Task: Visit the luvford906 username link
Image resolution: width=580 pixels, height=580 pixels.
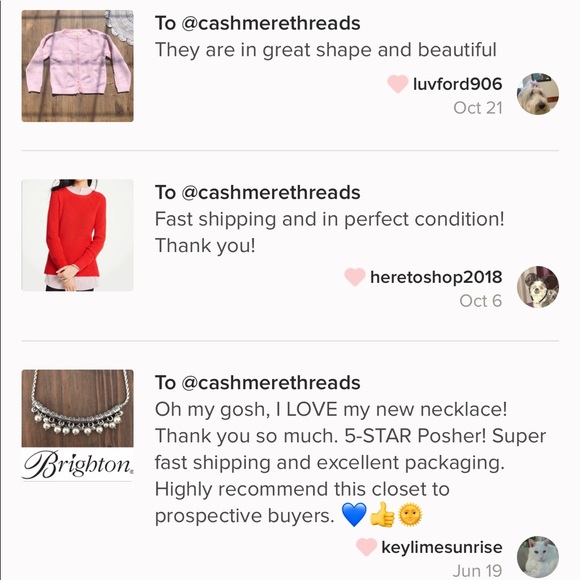Action: coord(458,84)
